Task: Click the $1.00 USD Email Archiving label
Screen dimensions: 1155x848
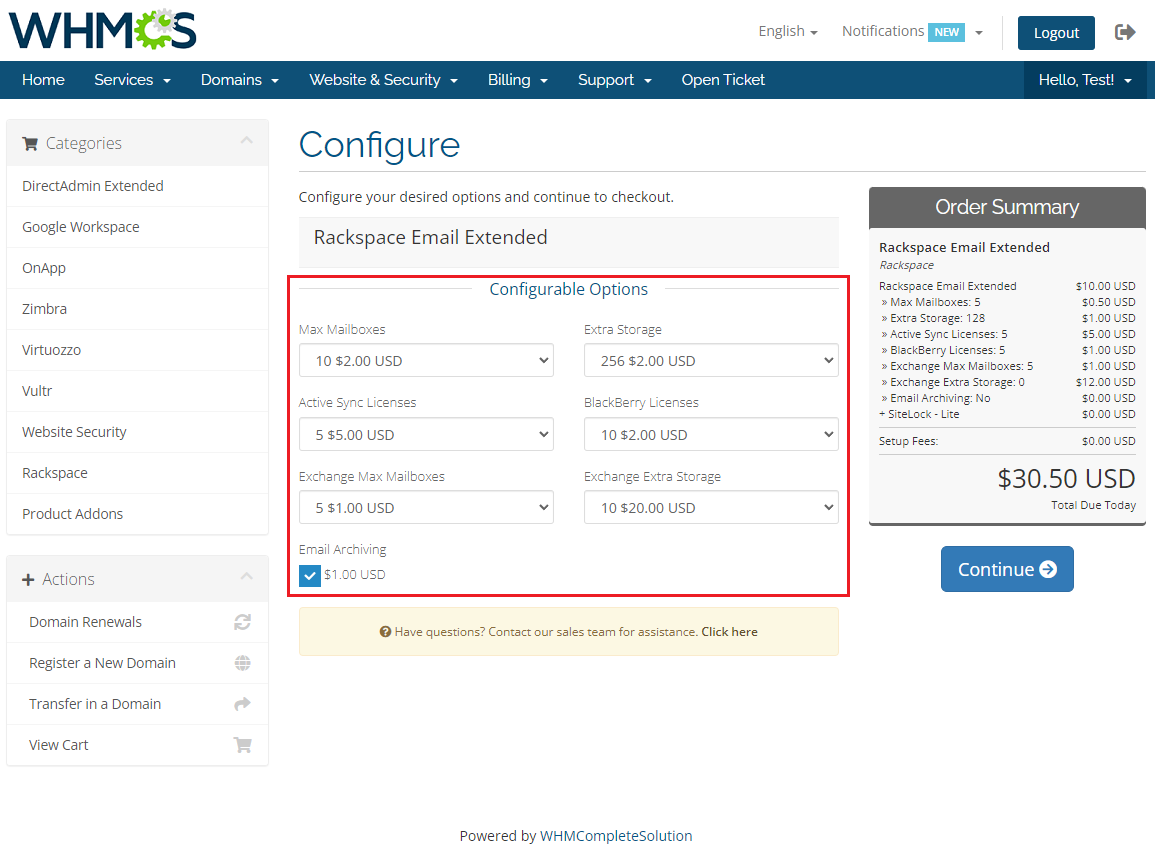Action: coord(354,575)
